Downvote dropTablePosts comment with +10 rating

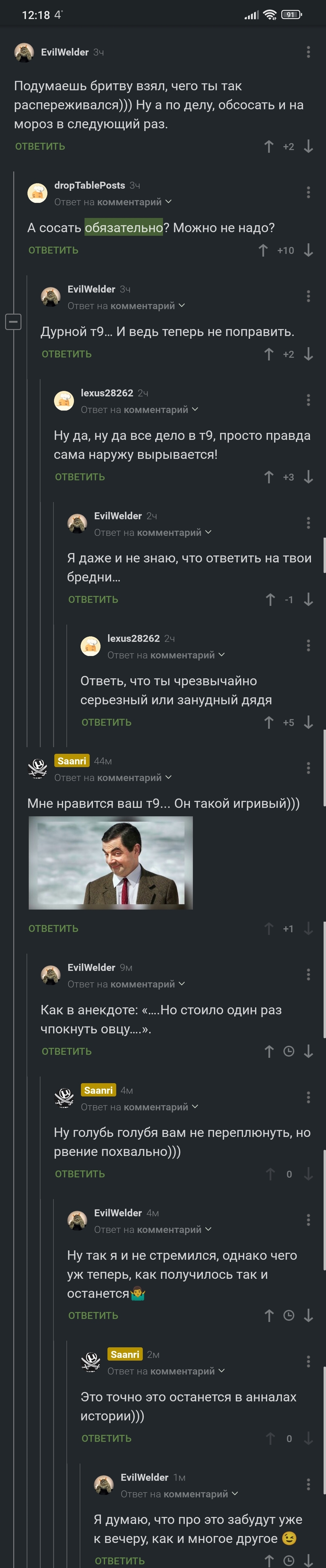(x=308, y=250)
